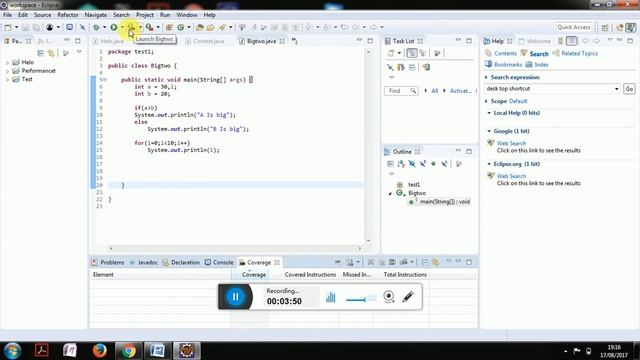Open the Navigate menu

point(96,15)
